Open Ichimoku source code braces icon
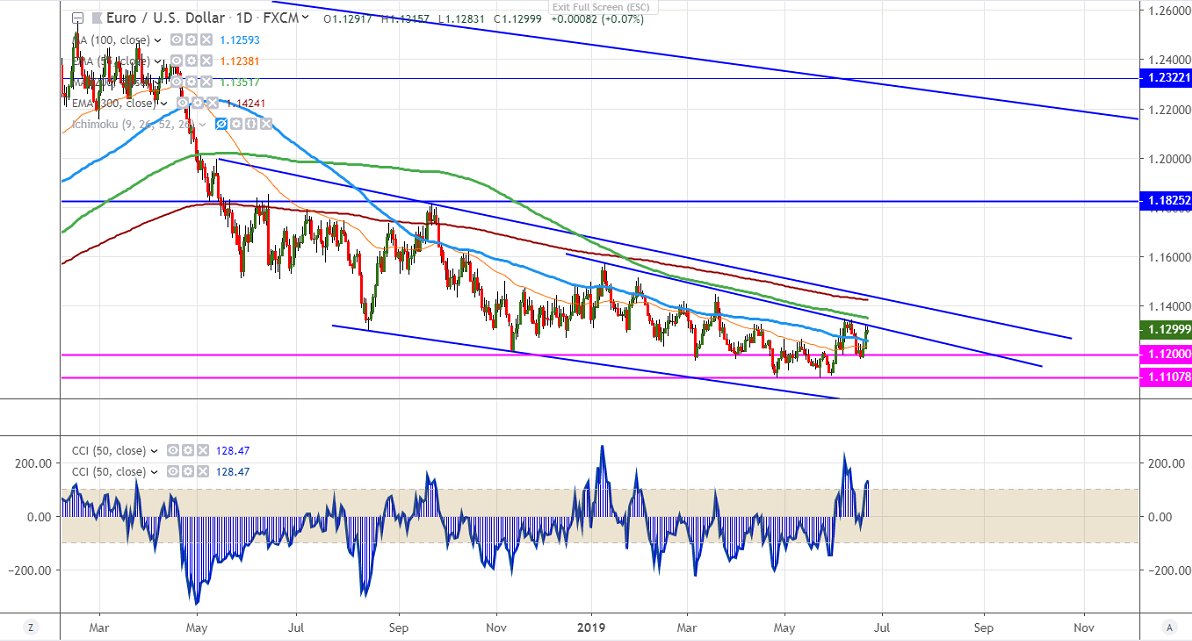 251,124
